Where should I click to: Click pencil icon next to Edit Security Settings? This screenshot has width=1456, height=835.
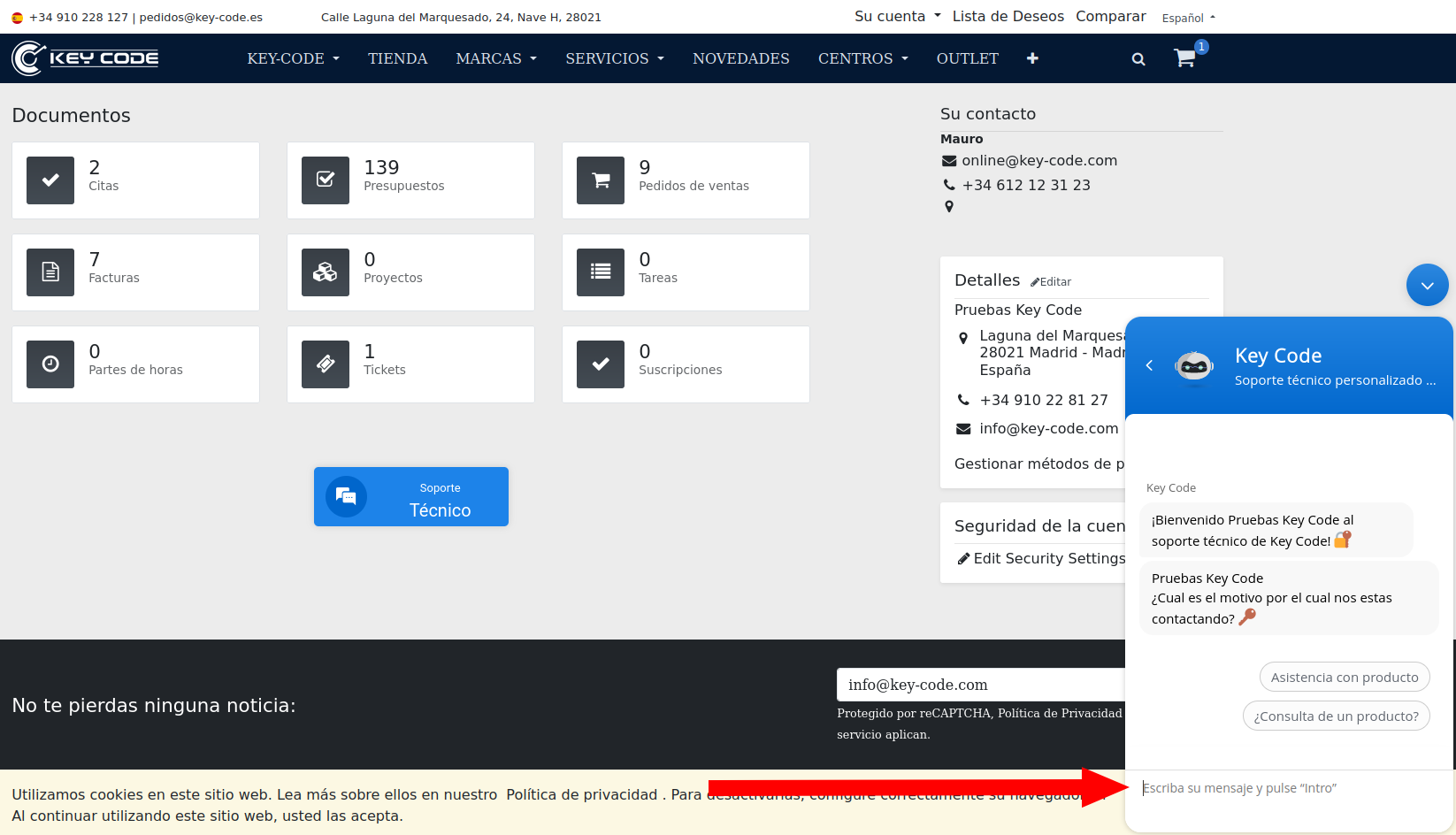[963, 559]
